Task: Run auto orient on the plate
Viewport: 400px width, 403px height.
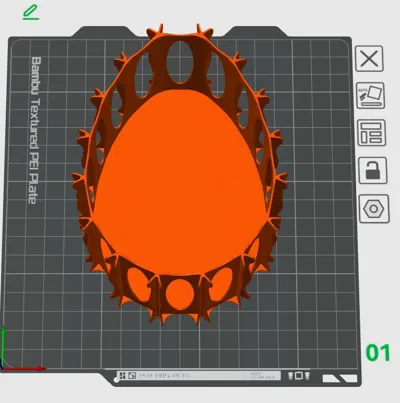Action: tap(371, 96)
